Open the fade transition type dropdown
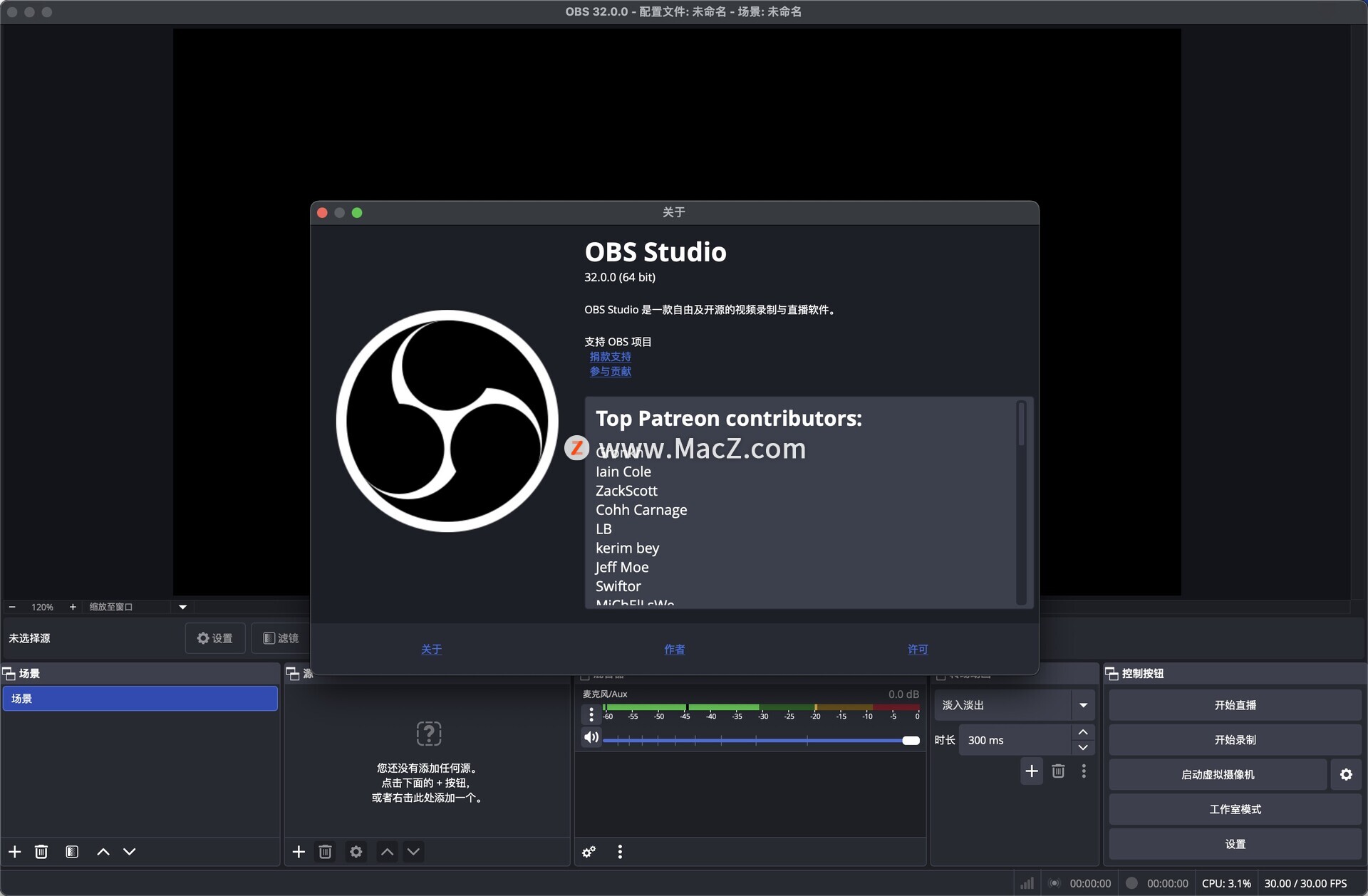The width and height of the screenshot is (1368, 896). pyautogui.click(x=1083, y=705)
